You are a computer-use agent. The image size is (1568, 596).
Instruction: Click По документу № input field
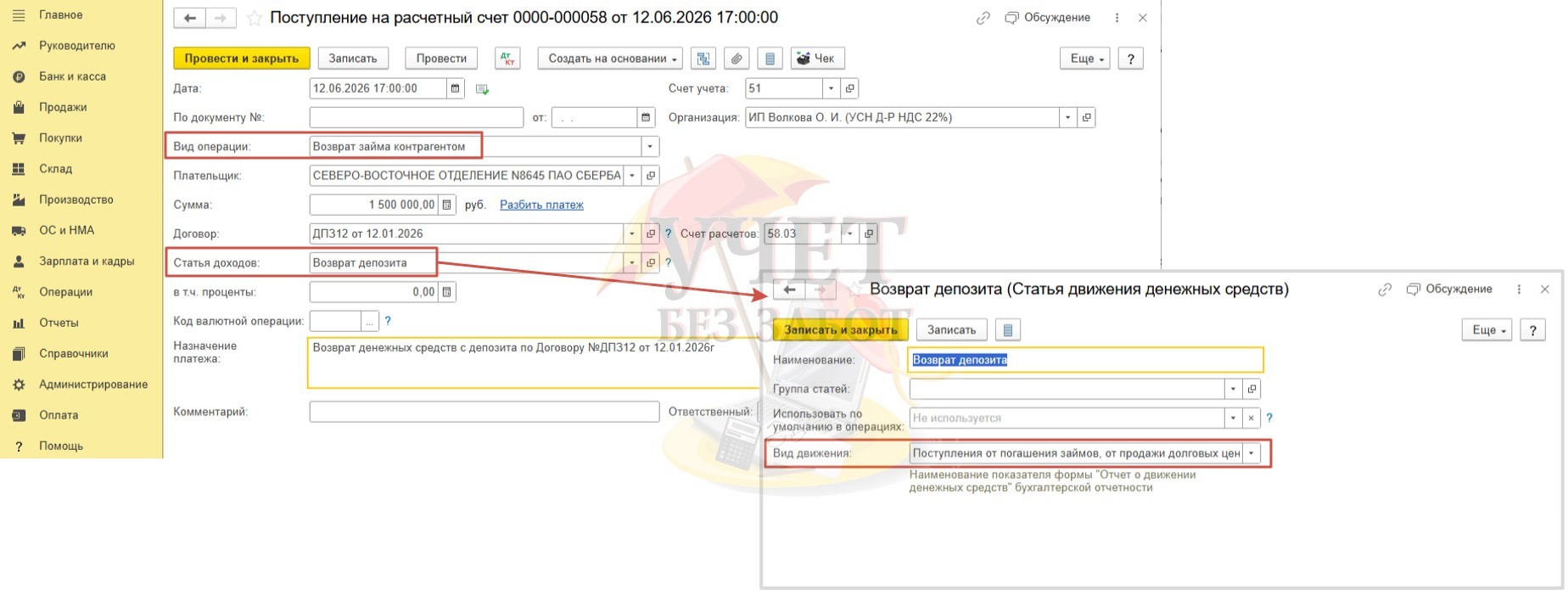click(417, 117)
